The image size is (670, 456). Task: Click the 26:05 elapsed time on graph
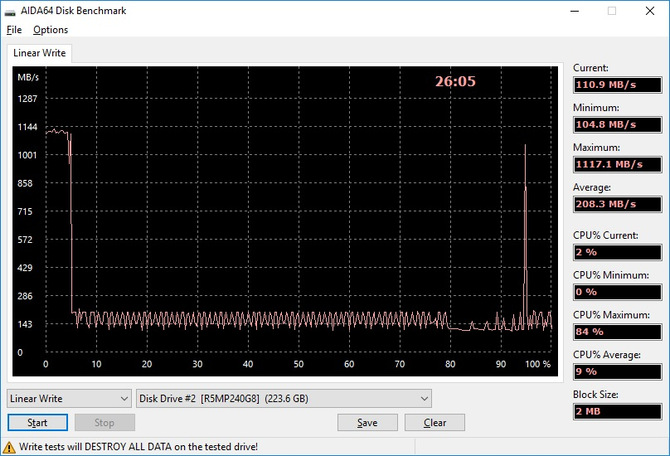tap(455, 81)
